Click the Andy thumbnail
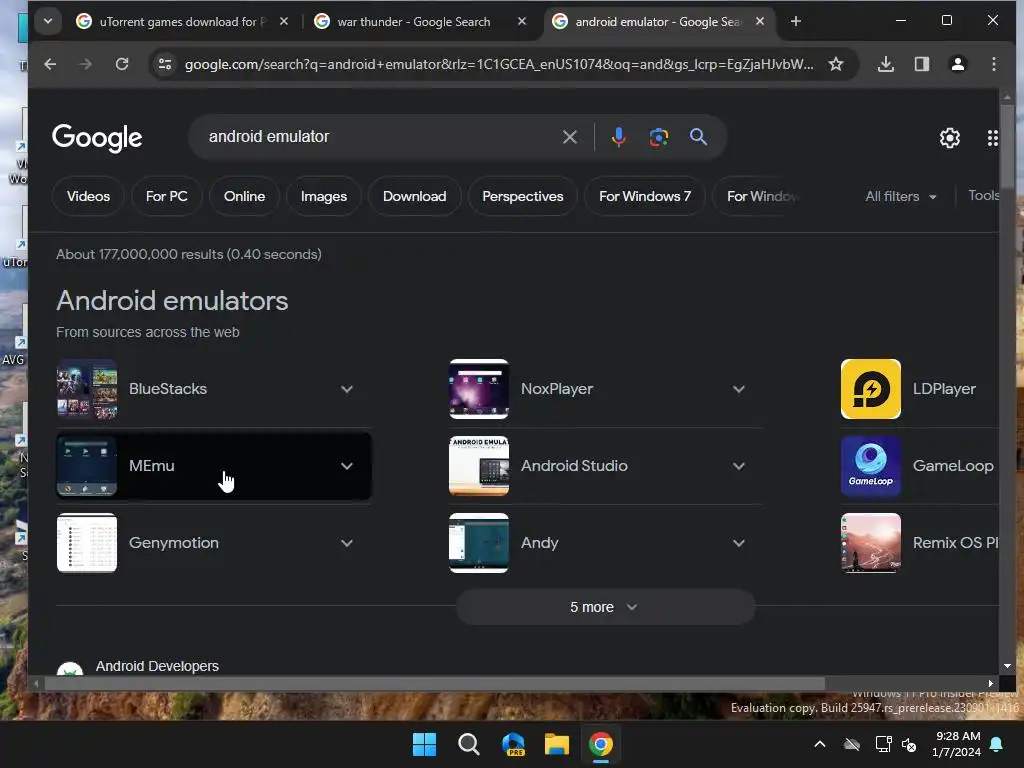This screenshot has height=768, width=1024. coord(479,543)
